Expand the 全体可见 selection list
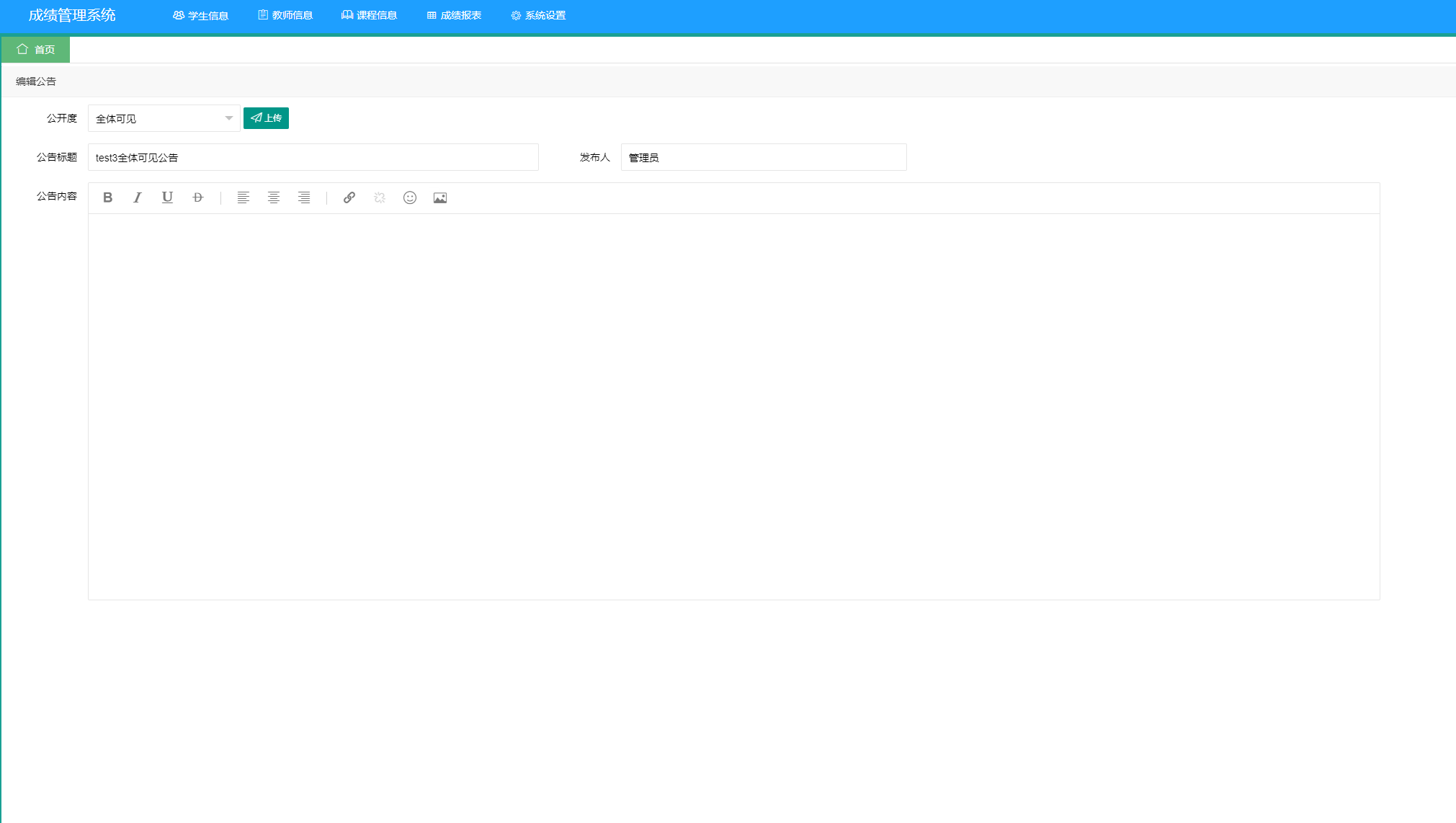1456x823 pixels. (228, 118)
